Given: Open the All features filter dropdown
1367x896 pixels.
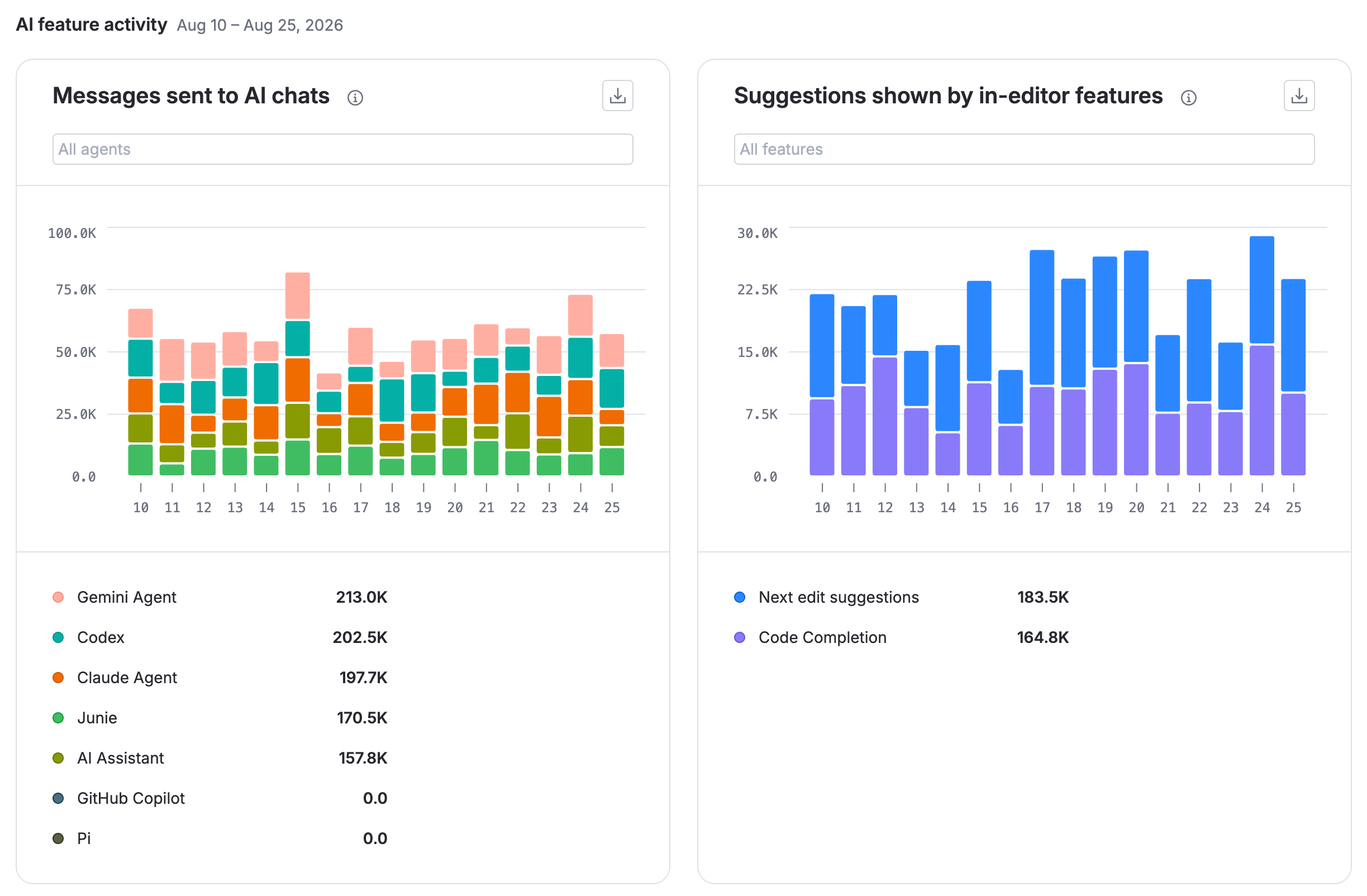Looking at the screenshot, I should 1024,149.
